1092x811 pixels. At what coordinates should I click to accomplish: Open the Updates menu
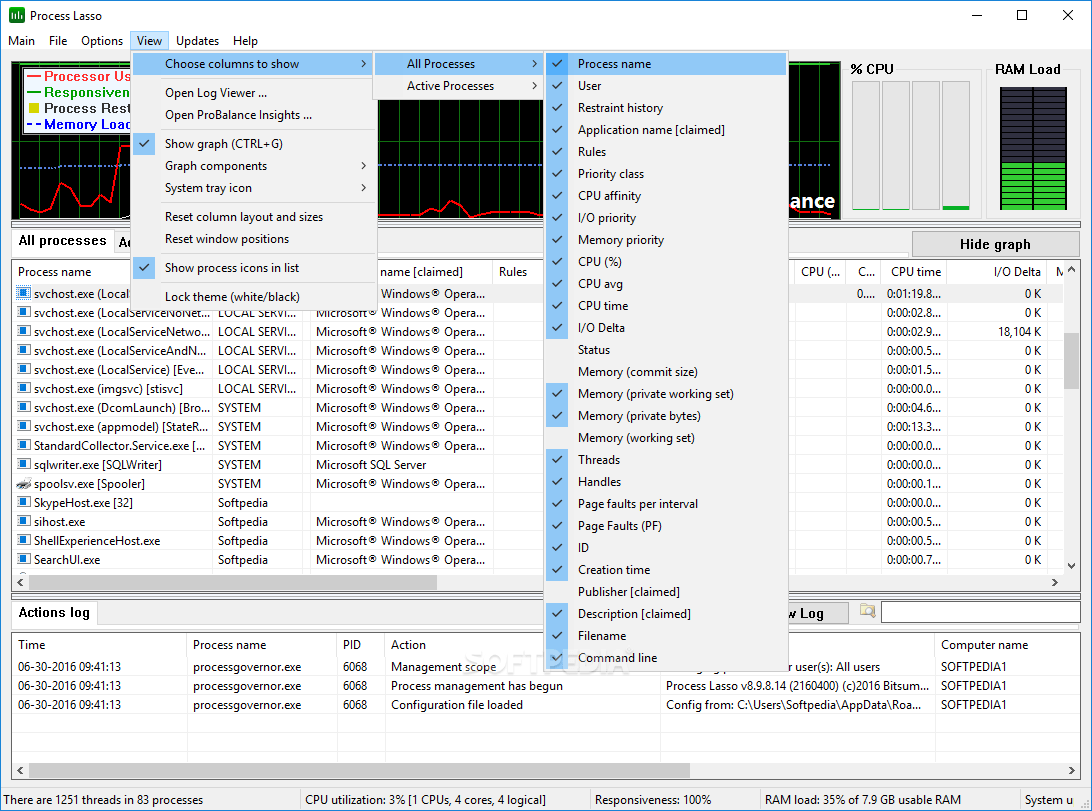tap(197, 40)
